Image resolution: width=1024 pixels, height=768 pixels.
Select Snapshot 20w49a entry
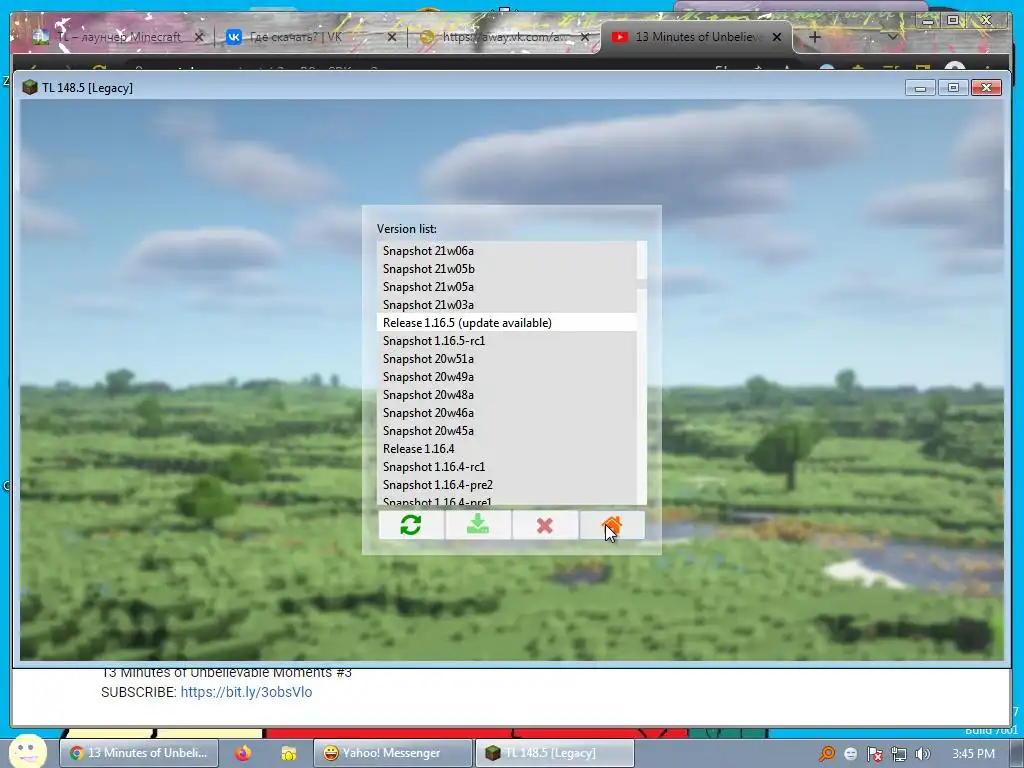pyautogui.click(x=506, y=377)
